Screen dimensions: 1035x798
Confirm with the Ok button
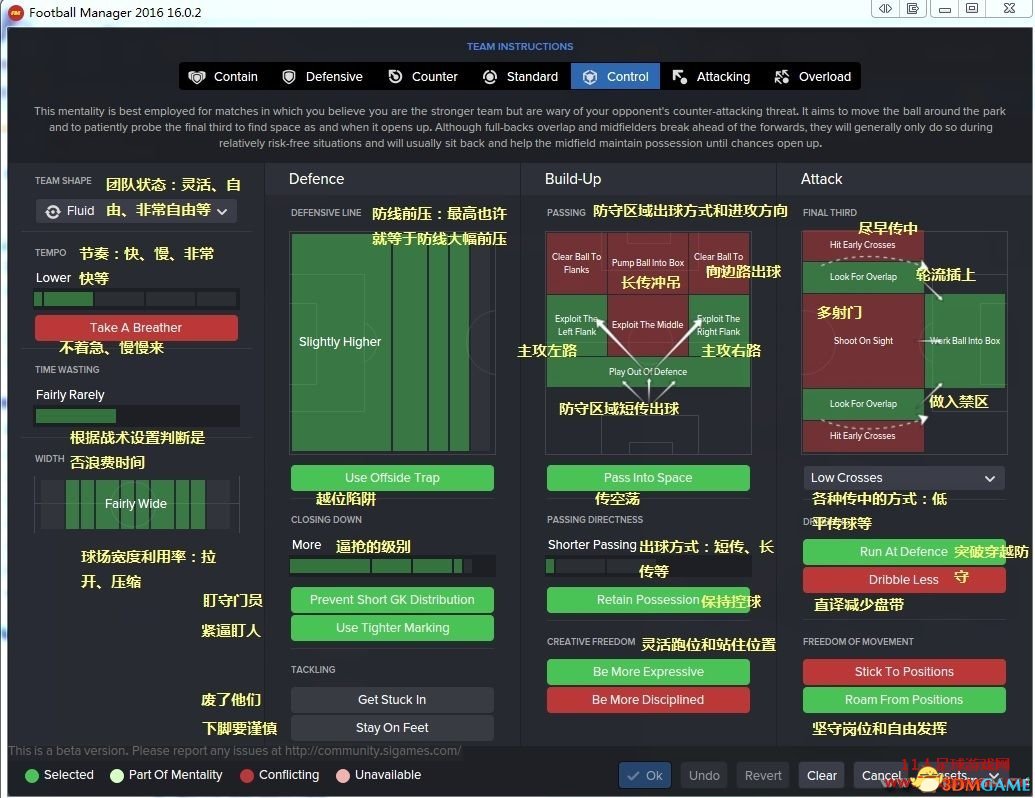pos(645,776)
